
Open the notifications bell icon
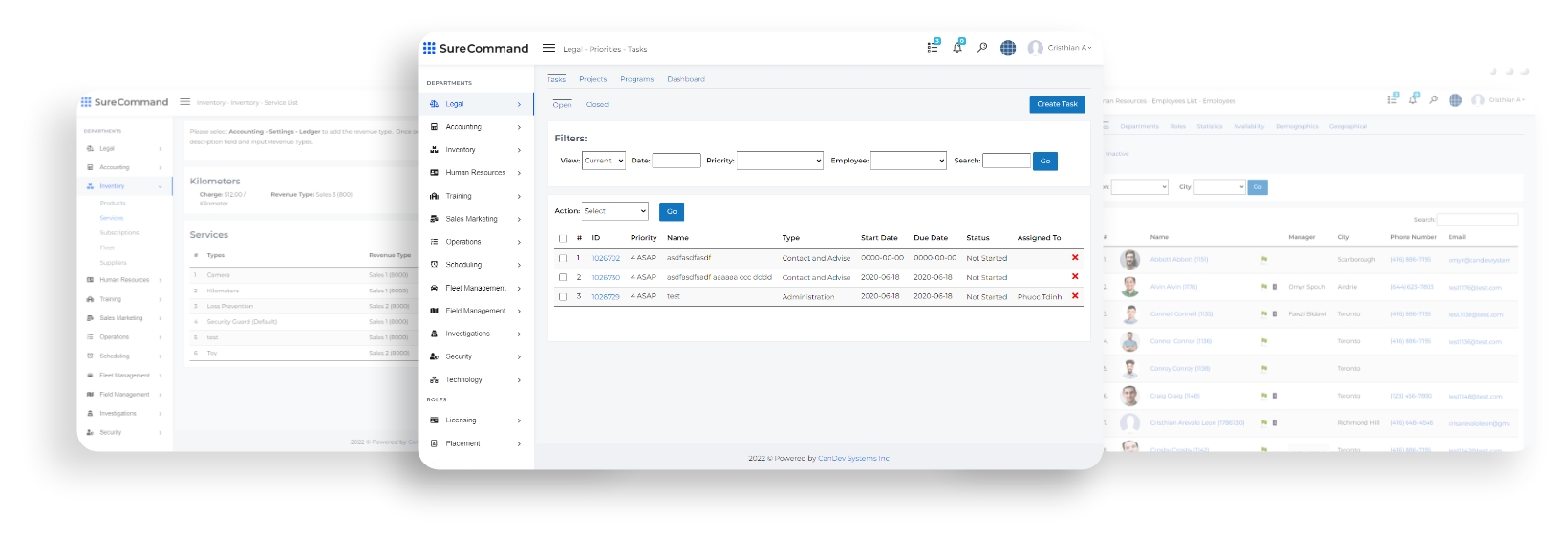tap(957, 48)
